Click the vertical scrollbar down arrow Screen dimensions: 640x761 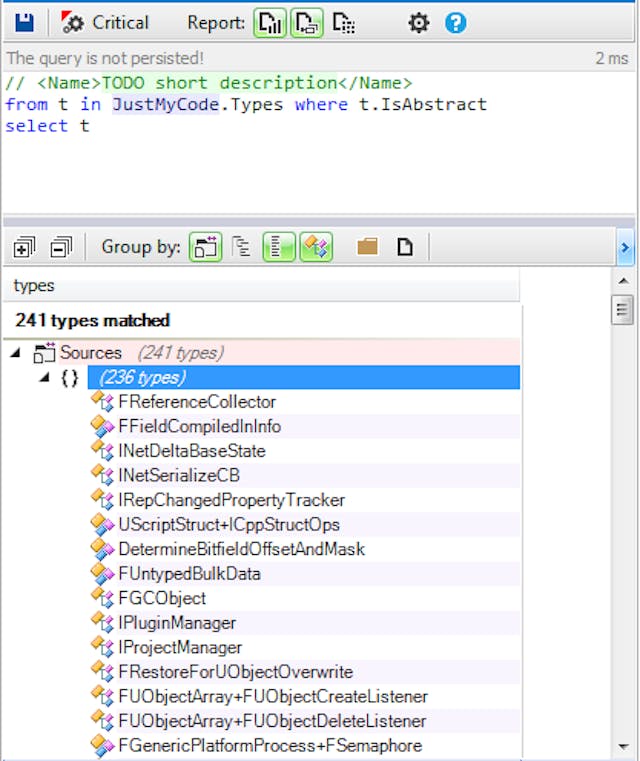pos(624,746)
